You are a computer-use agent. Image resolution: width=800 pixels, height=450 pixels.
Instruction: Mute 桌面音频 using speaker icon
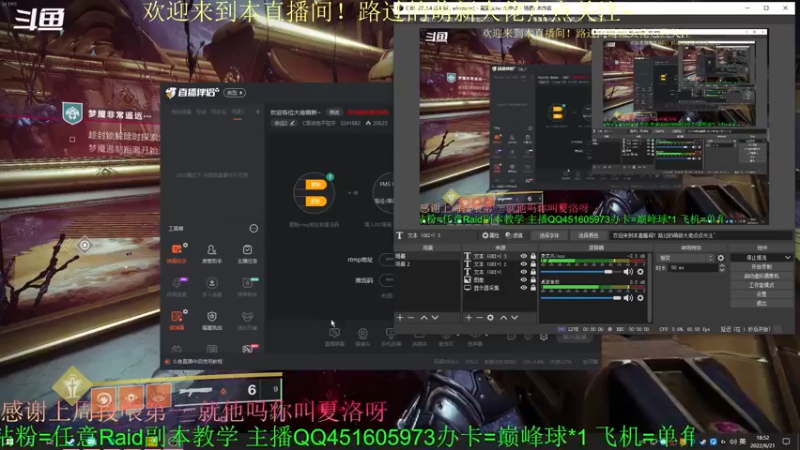(x=628, y=298)
